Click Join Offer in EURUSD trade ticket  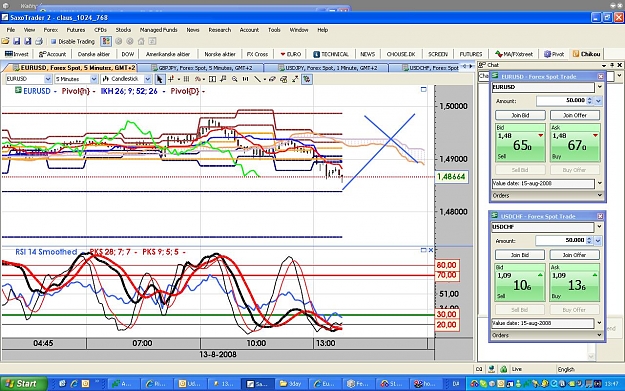(575, 115)
